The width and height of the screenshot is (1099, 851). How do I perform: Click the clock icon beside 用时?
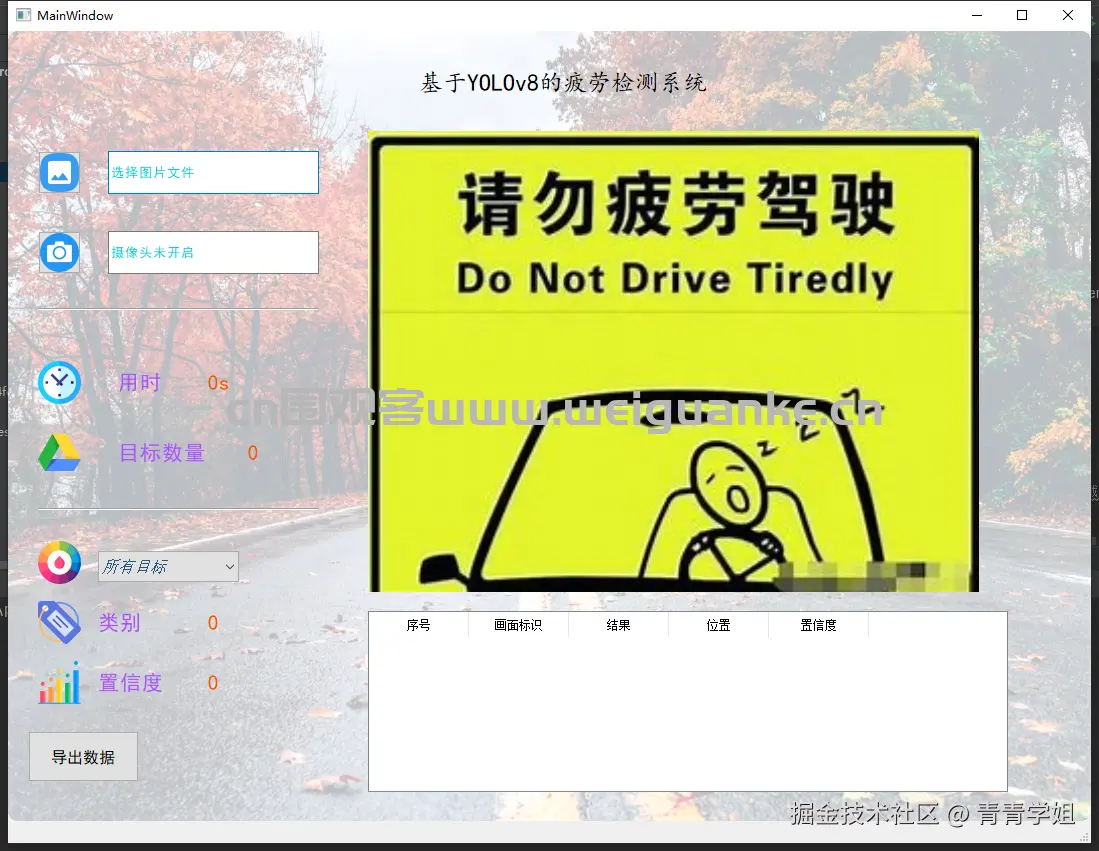[x=59, y=382]
